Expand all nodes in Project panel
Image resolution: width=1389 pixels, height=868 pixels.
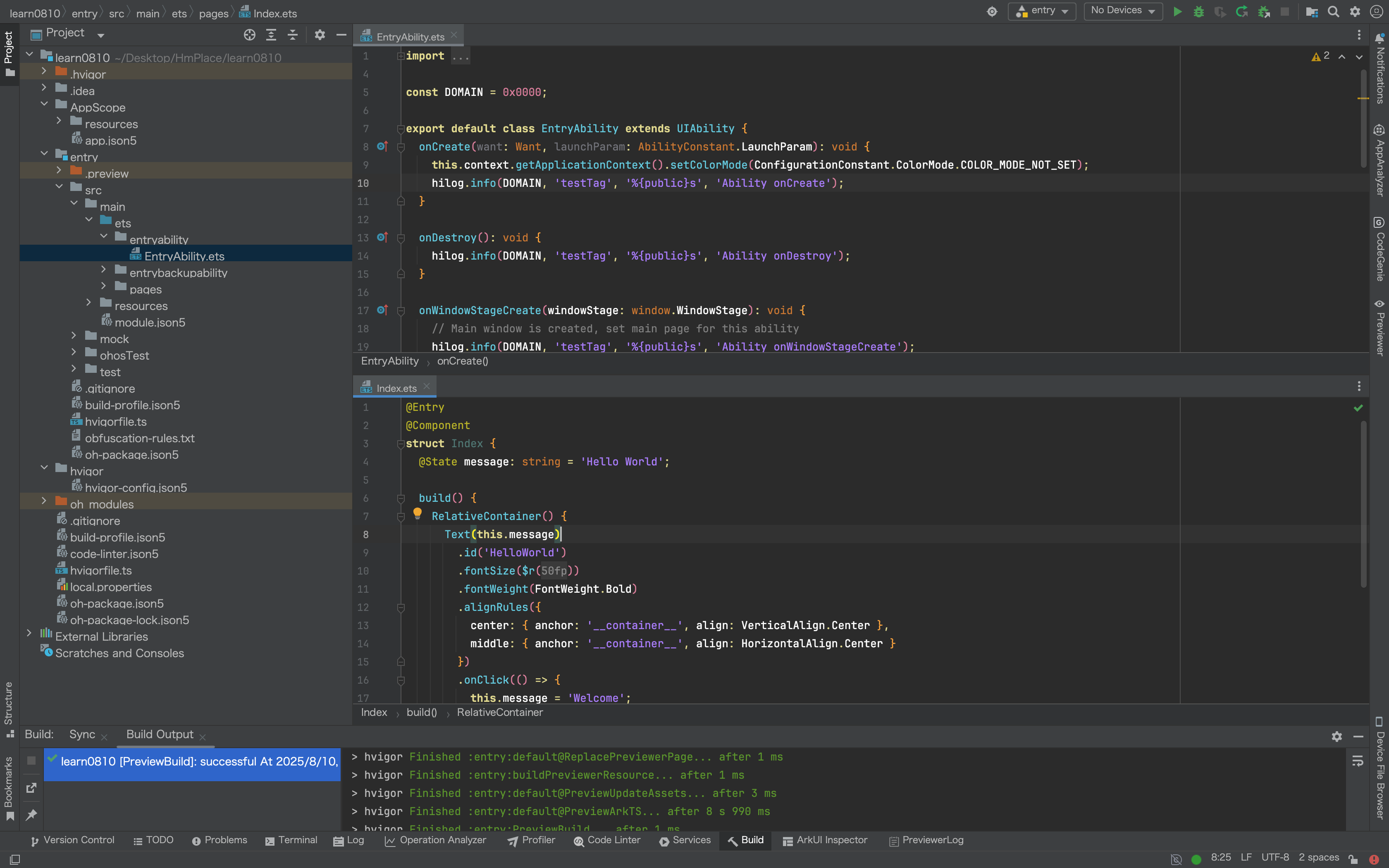pyautogui.click(x=271, y=35)
